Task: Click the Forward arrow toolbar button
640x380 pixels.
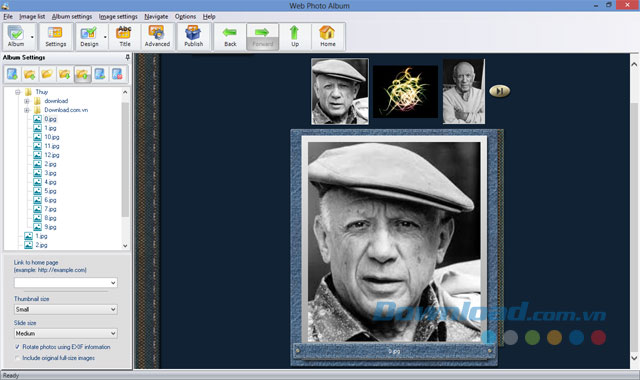Action: click(262, 36)
